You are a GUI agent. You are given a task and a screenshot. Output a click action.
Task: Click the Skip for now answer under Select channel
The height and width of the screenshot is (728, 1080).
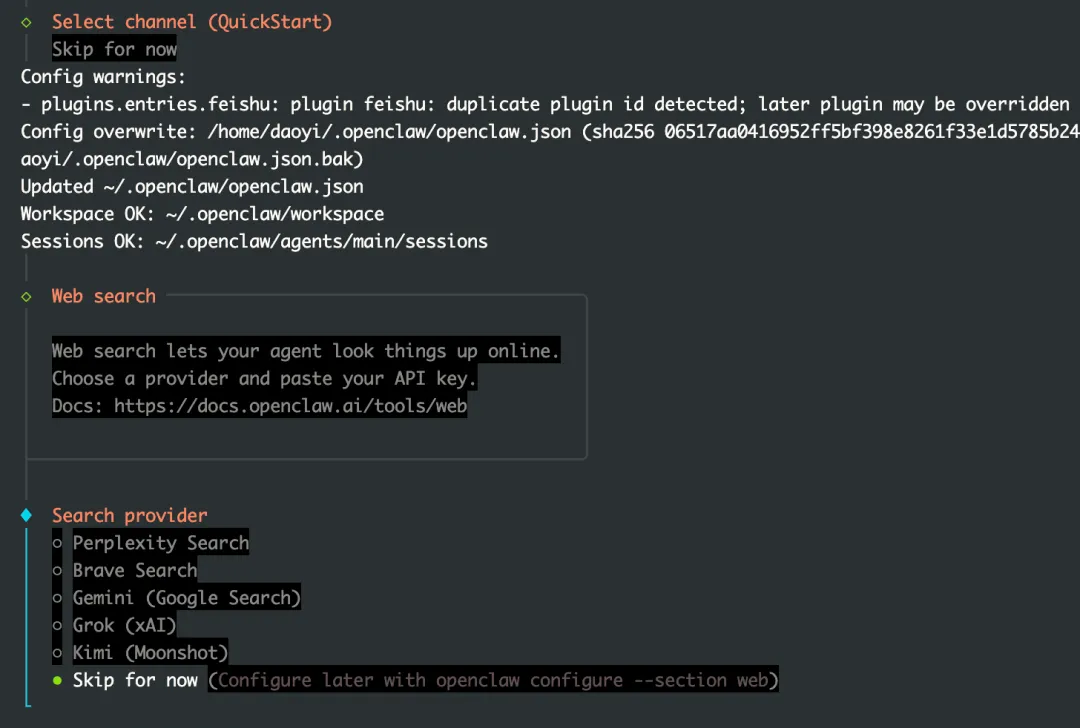click(114, 49)
